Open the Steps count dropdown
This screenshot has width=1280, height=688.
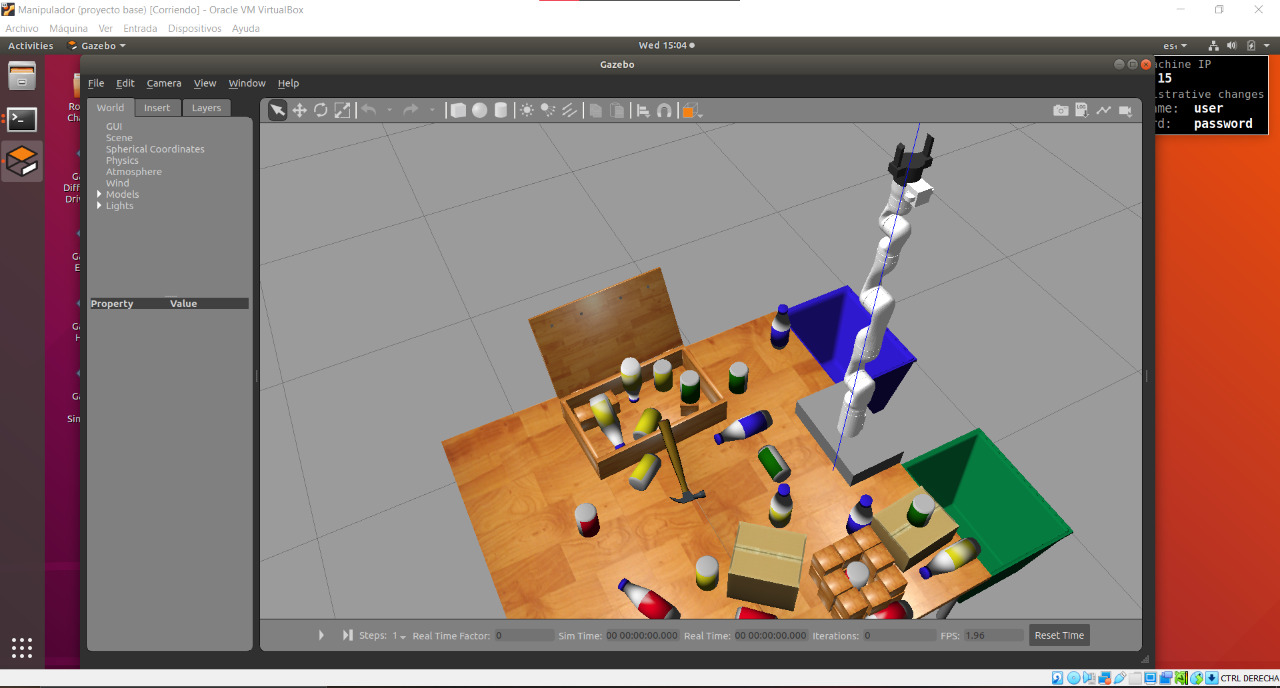[399, 636]
